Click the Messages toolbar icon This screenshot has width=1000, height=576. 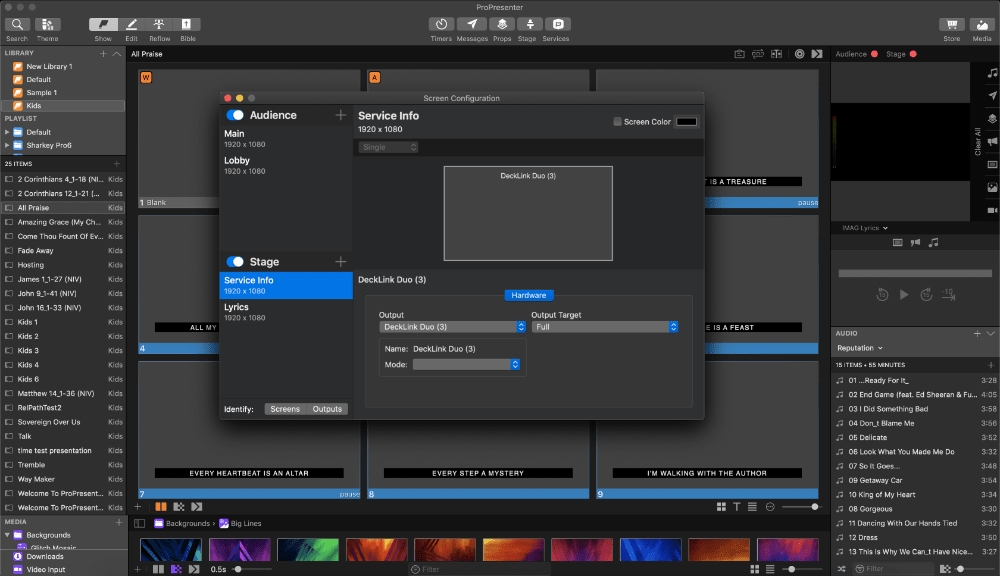[471, 25]
